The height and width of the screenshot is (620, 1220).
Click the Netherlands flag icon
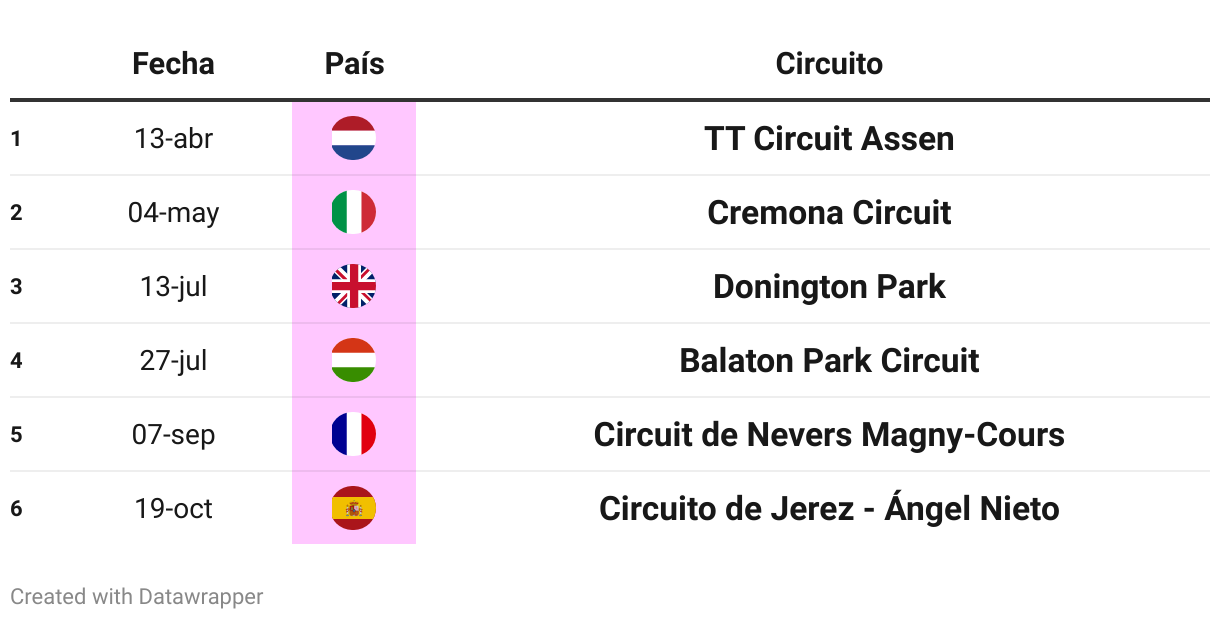(353, 138)
